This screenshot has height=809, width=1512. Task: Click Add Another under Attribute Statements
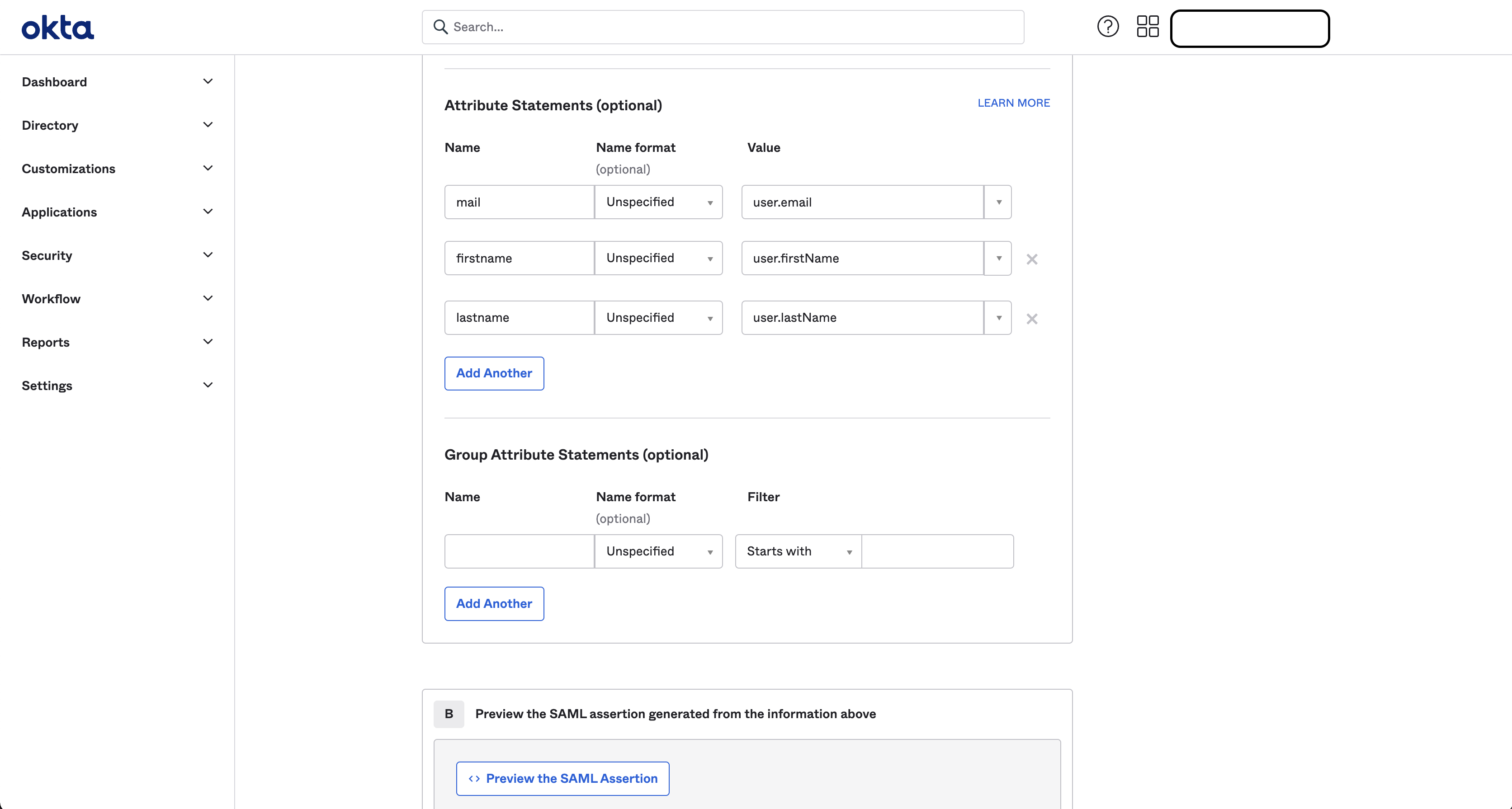point(494,373)
